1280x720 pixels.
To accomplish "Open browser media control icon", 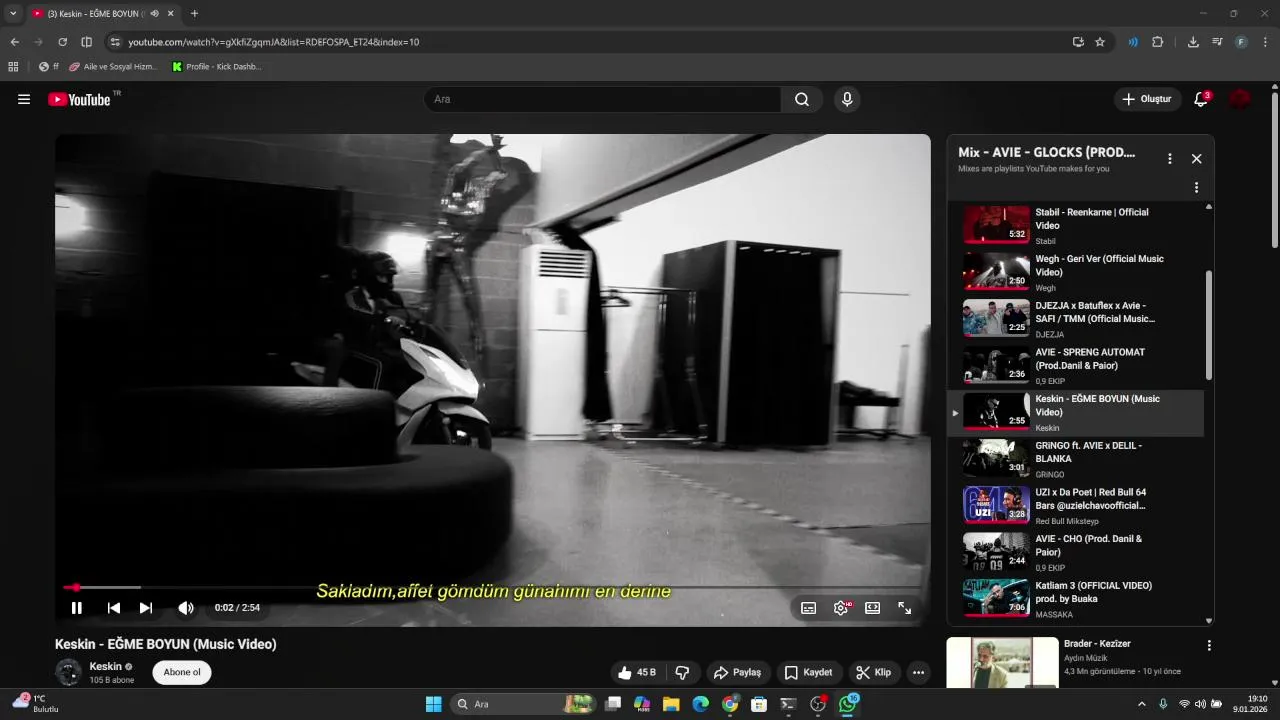I will tap(1217, 42).
